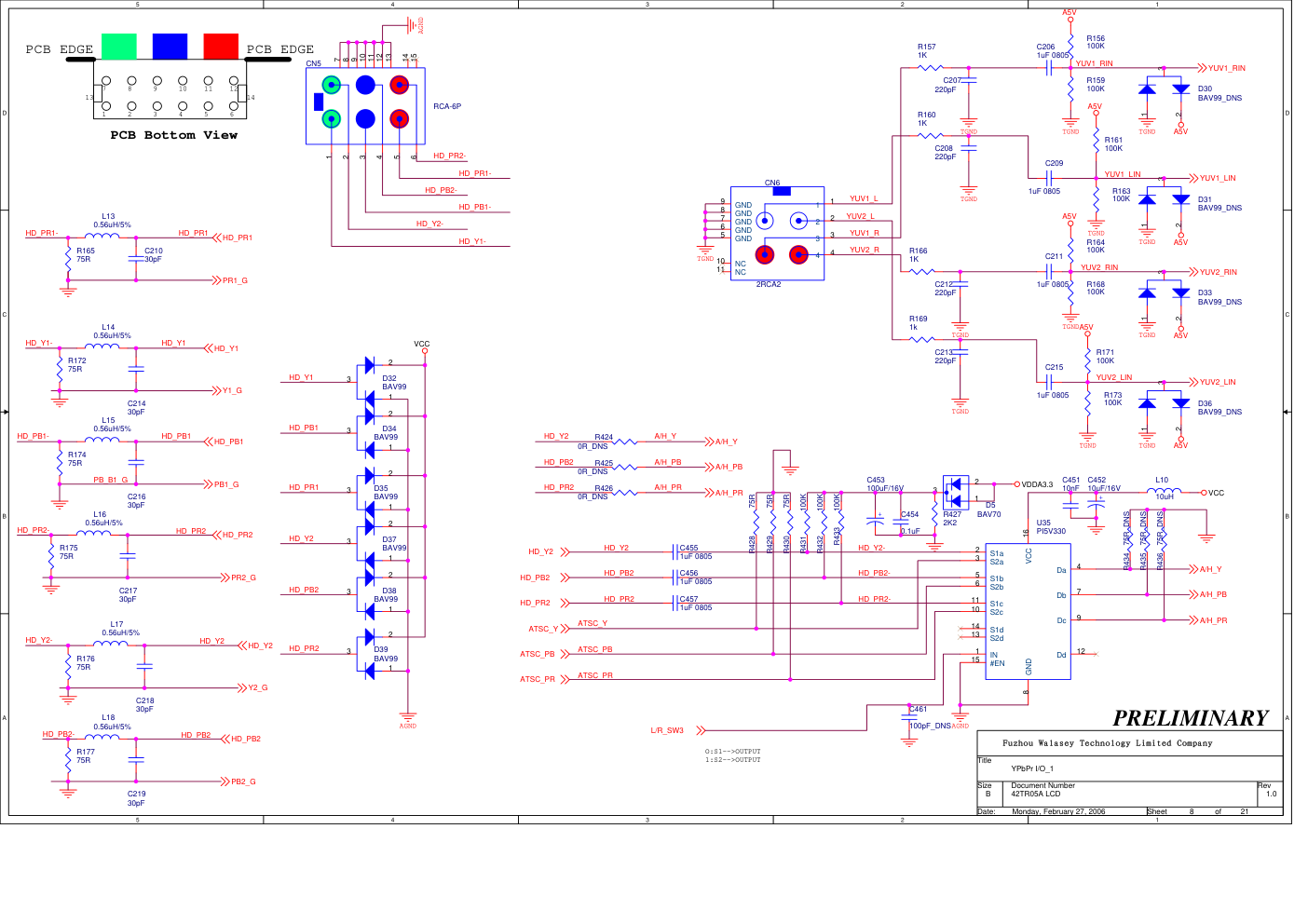Select the PCB bottom view connector outline
Screen dimensions: 1308x924
tap(170, 89)
